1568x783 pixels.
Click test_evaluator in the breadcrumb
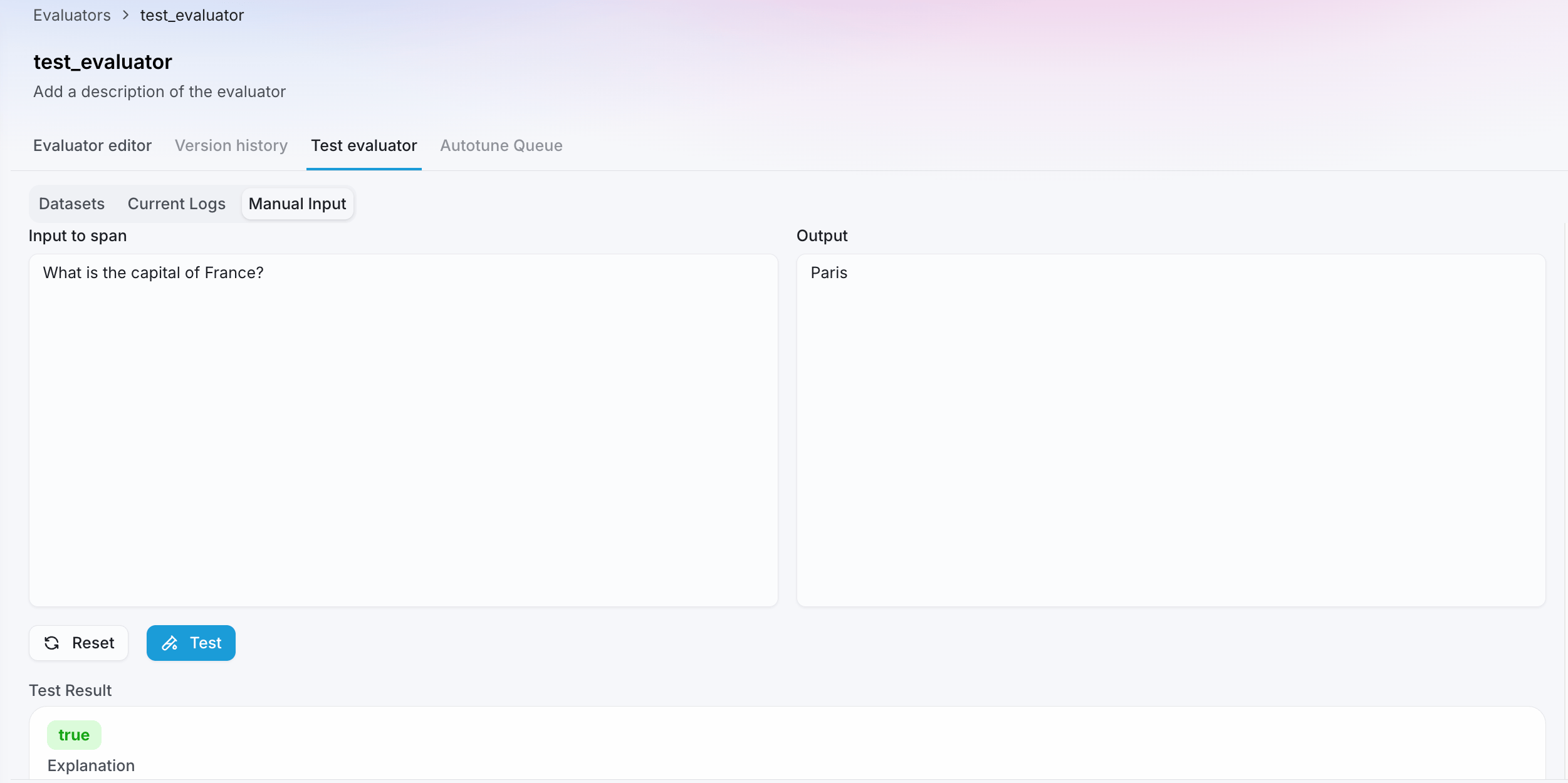click(192, 15)
